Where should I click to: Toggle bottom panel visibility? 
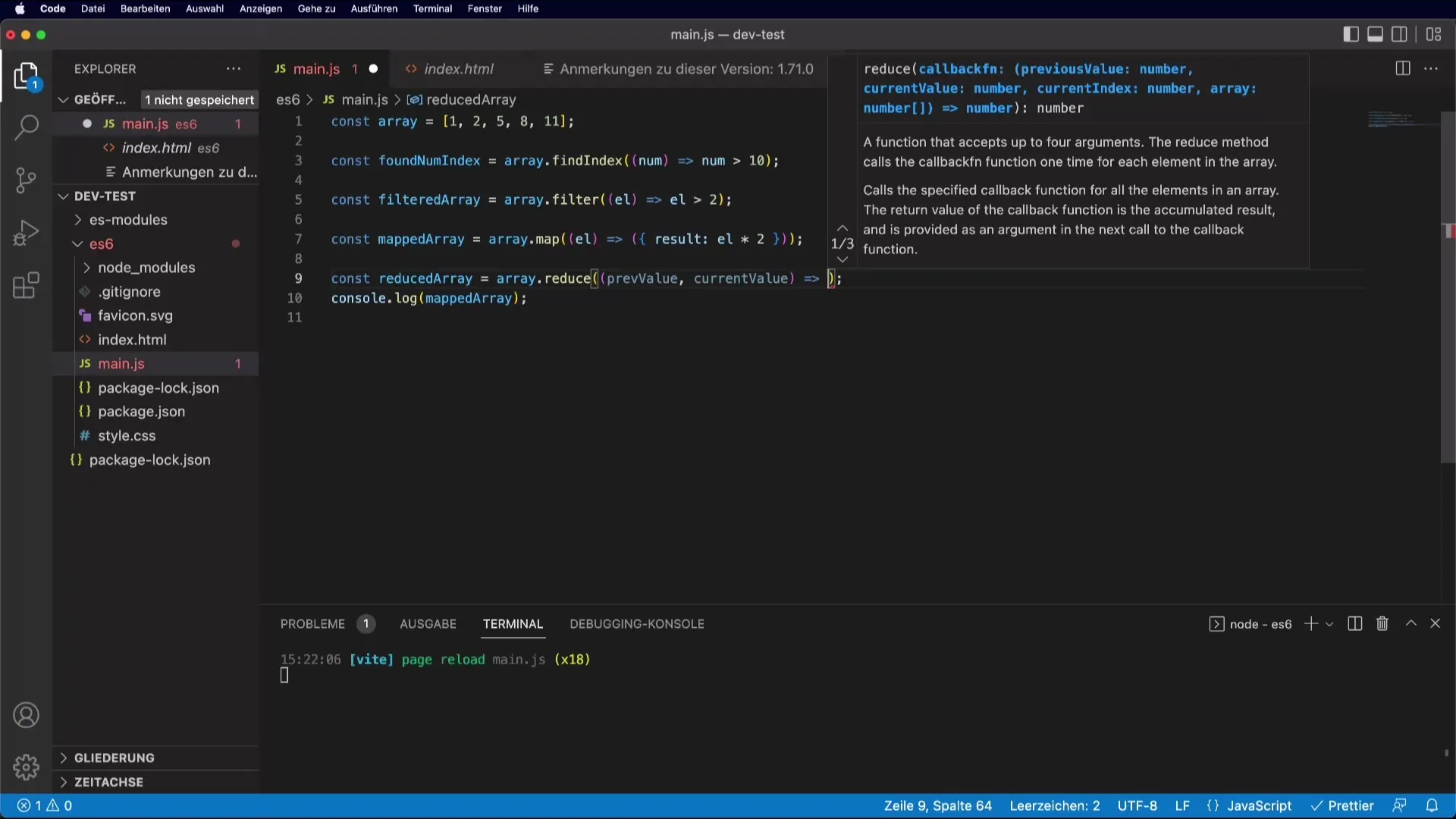[x=1375, y=35]
